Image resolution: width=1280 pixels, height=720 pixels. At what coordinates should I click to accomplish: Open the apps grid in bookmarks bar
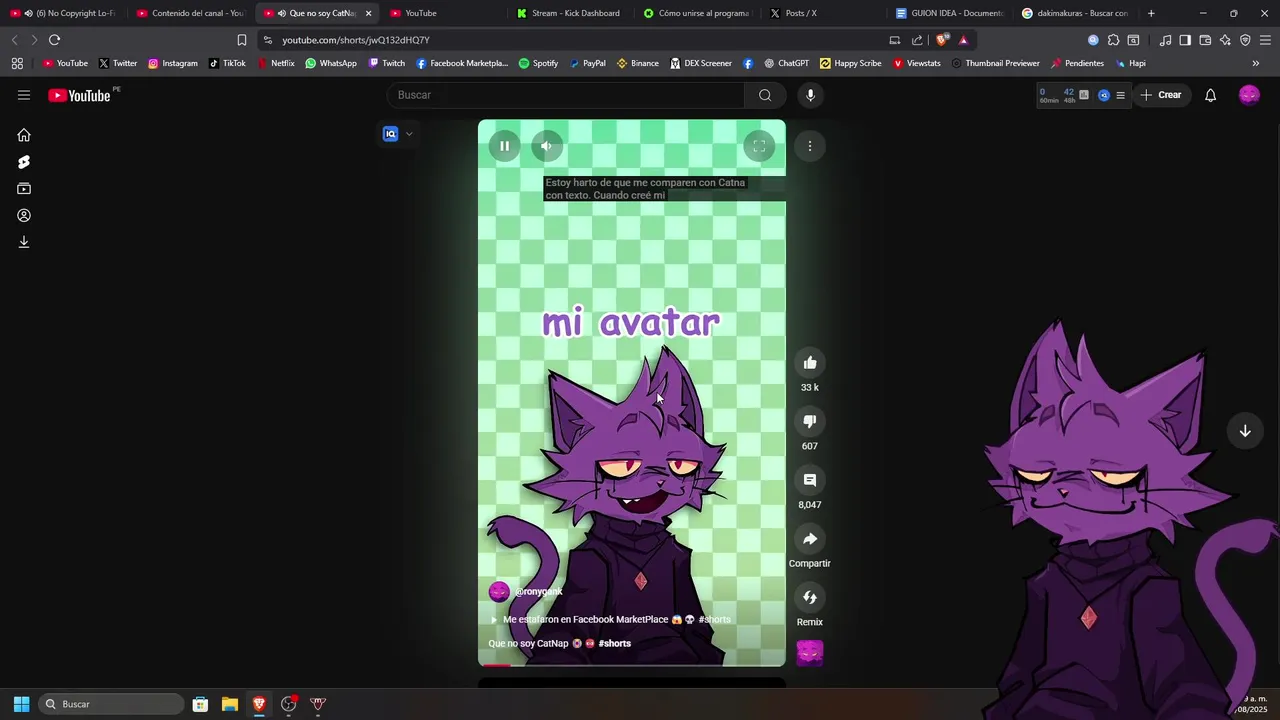pos(17,63)
